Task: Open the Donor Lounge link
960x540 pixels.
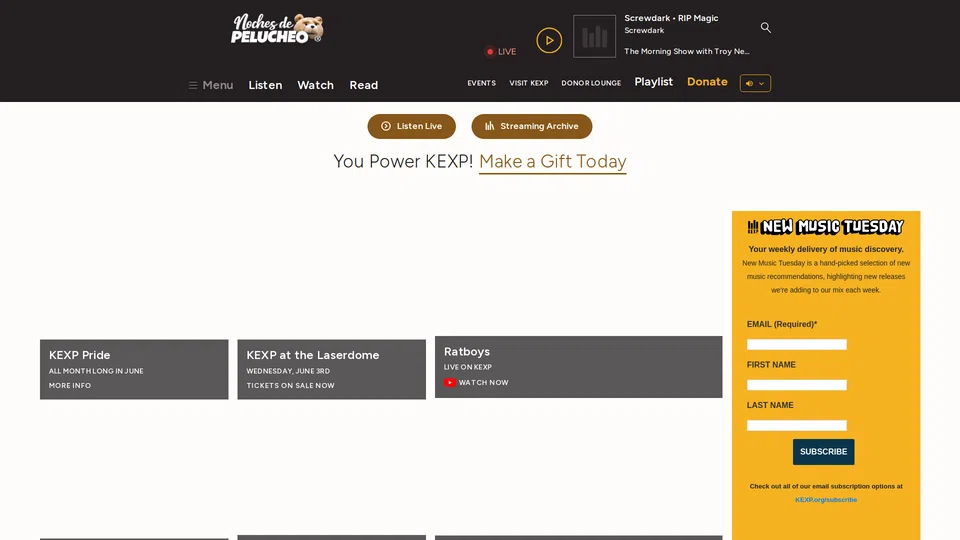Action: (x=591, y=83)
